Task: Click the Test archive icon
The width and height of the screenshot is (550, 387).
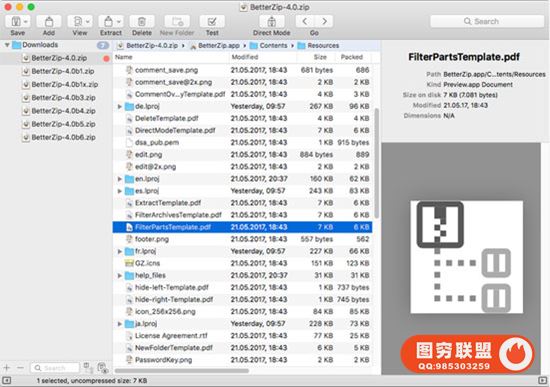Action: (212, 22)
